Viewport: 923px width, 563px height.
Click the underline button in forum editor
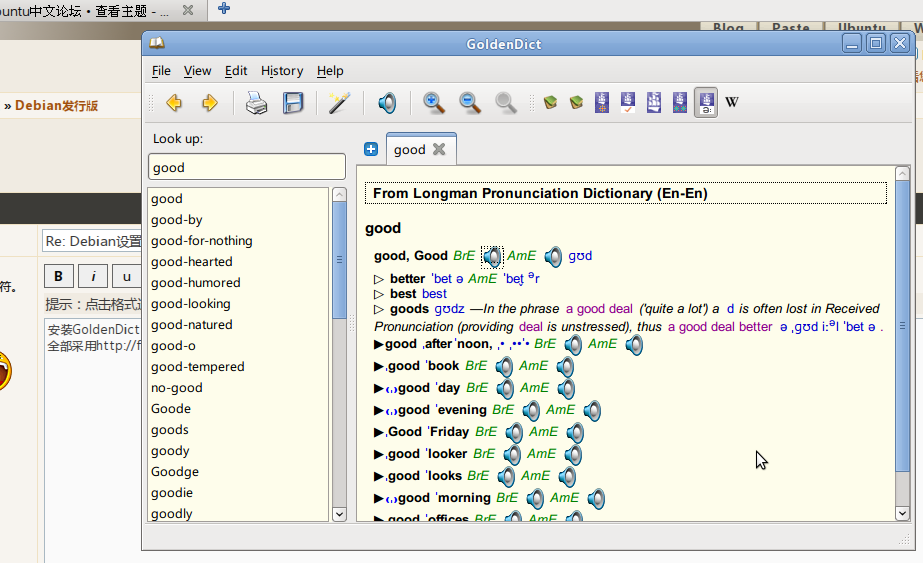click(127, 276)
